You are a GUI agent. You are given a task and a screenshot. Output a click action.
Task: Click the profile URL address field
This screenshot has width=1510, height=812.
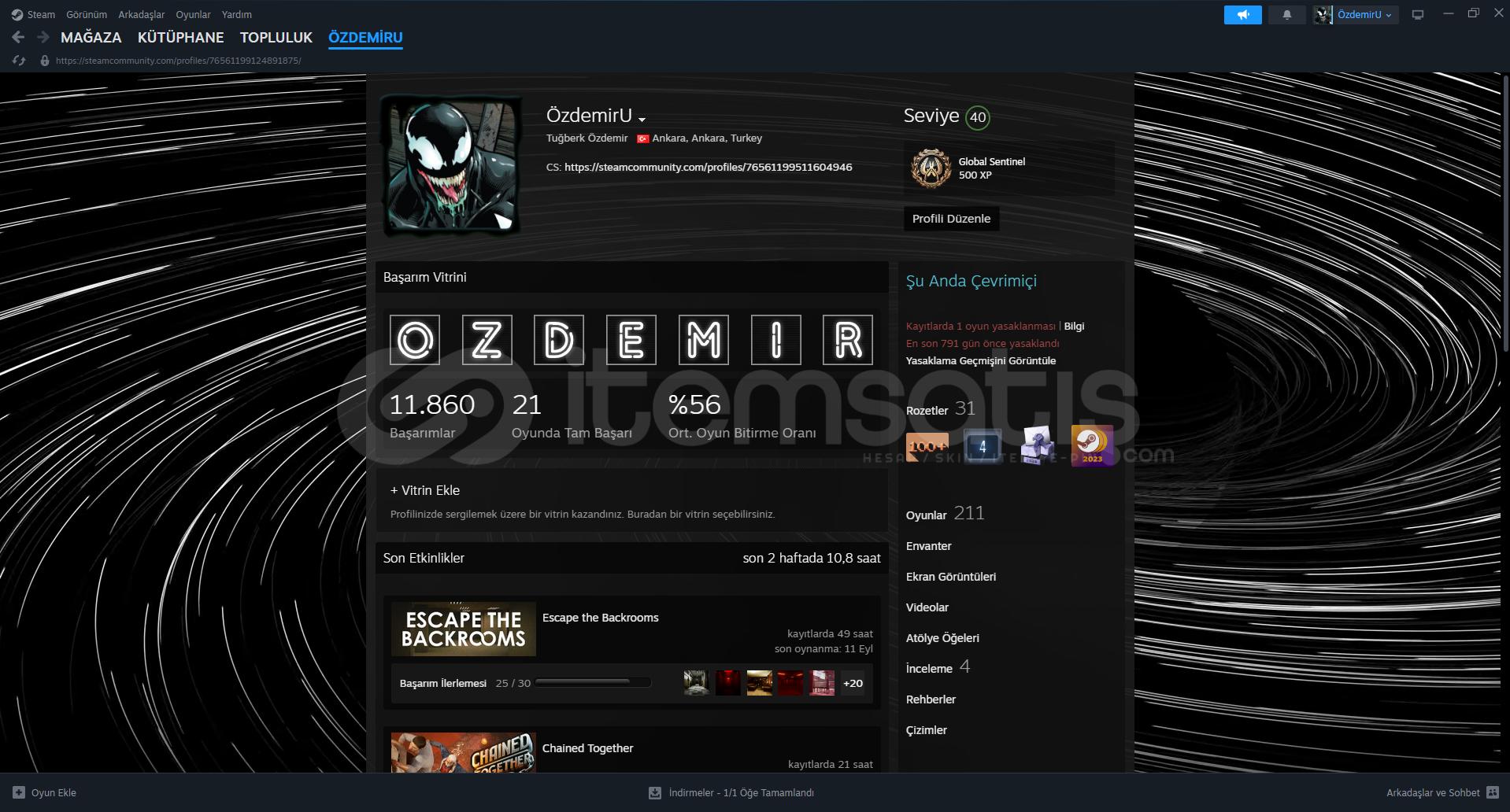[178, 61]
